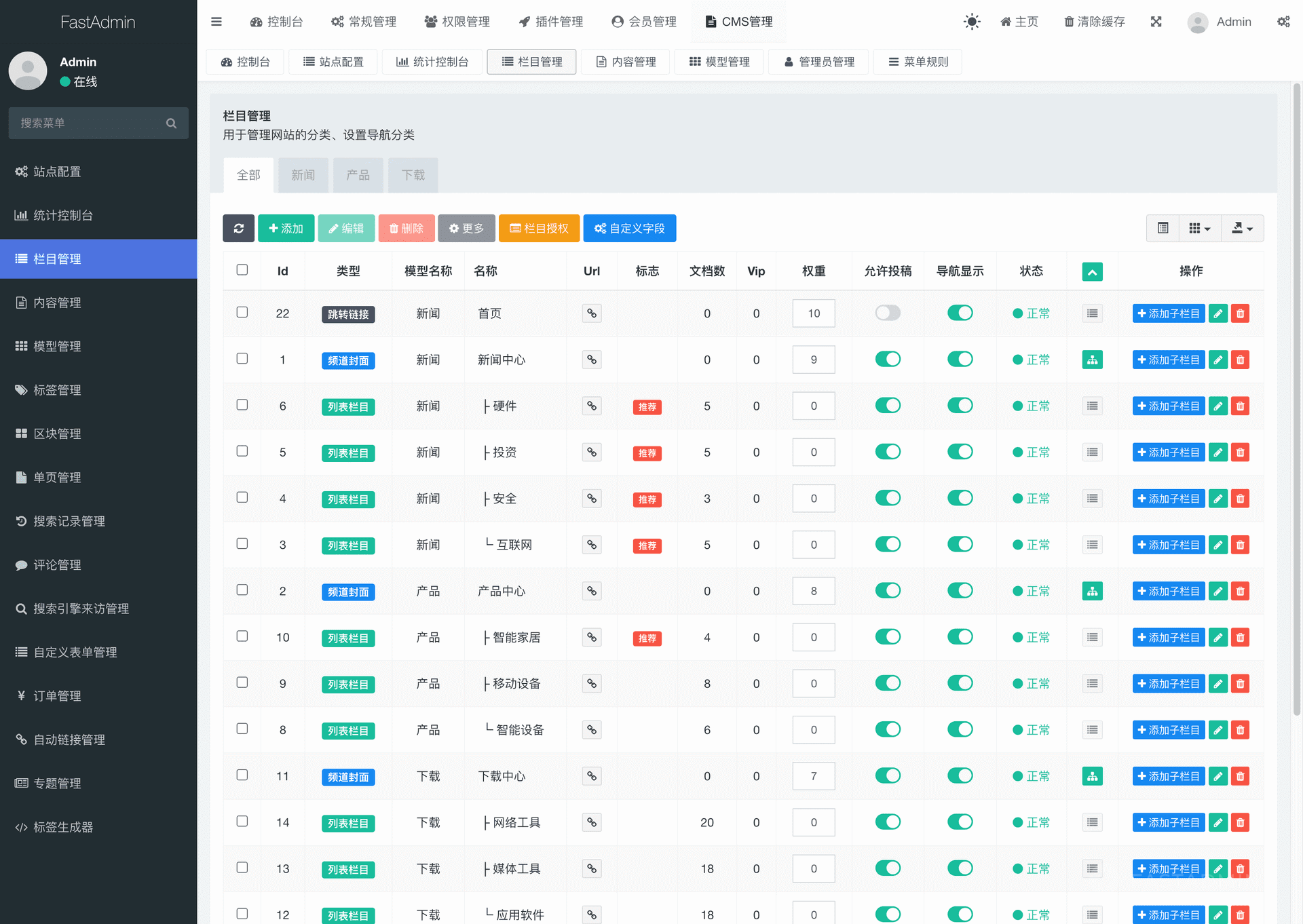Viewport: 1303px width, 924px height.
Task: Check the select-all checkbox in table header
Action: pyautogui.click(x=242, y=269)
